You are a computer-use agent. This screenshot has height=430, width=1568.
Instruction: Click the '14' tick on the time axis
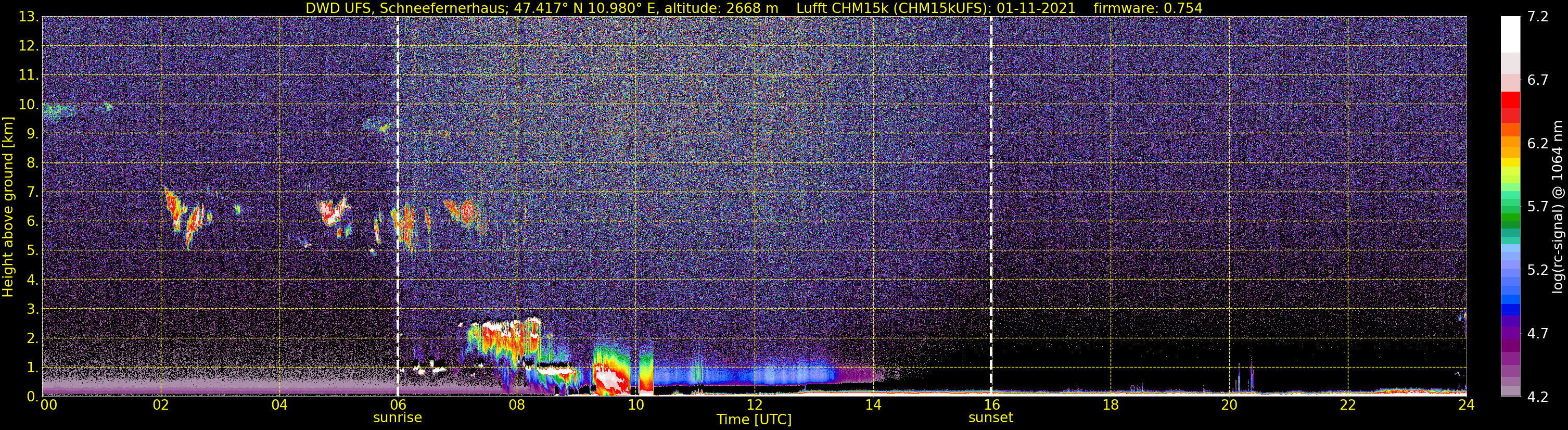point(873,405)
